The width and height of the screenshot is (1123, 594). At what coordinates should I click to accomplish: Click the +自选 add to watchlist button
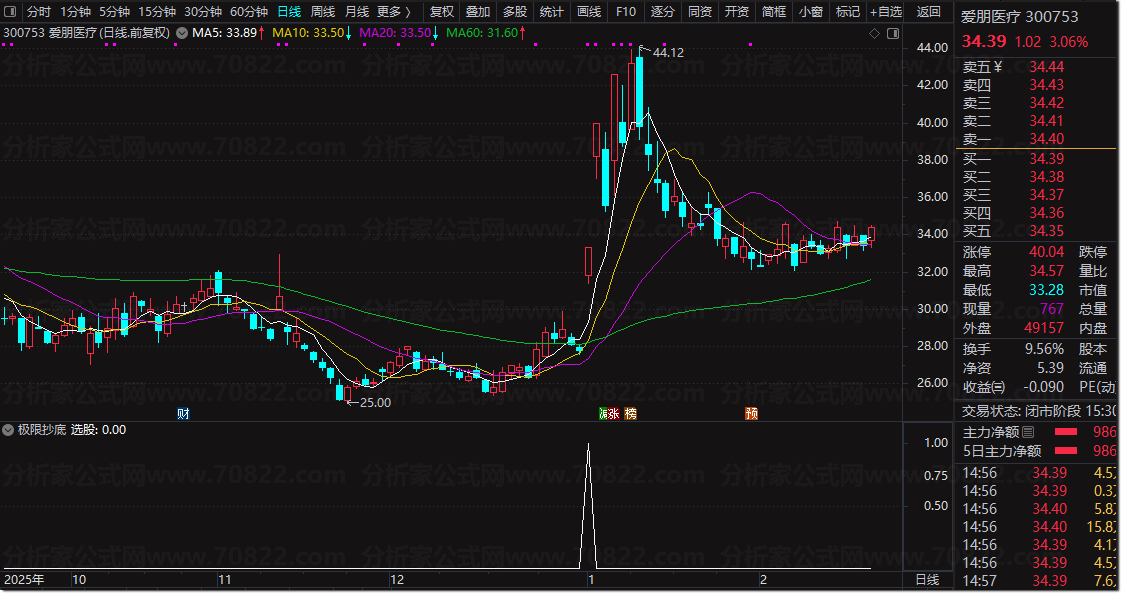click(885, 12)
